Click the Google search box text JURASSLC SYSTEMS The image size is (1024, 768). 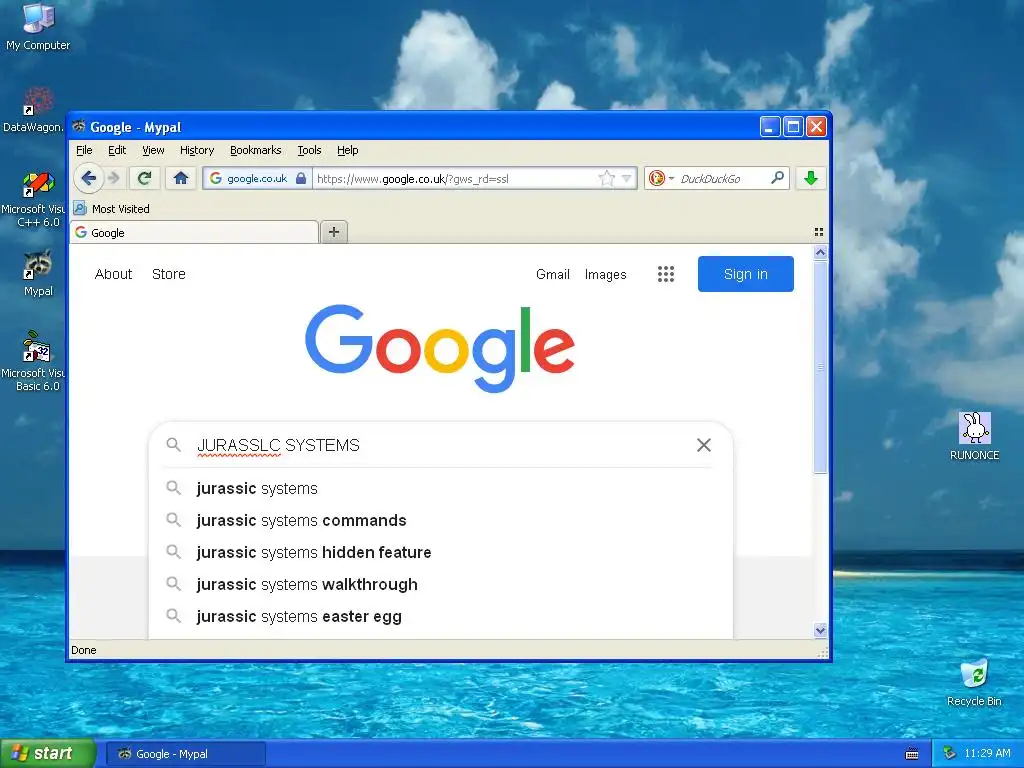(x=278, y=445)
